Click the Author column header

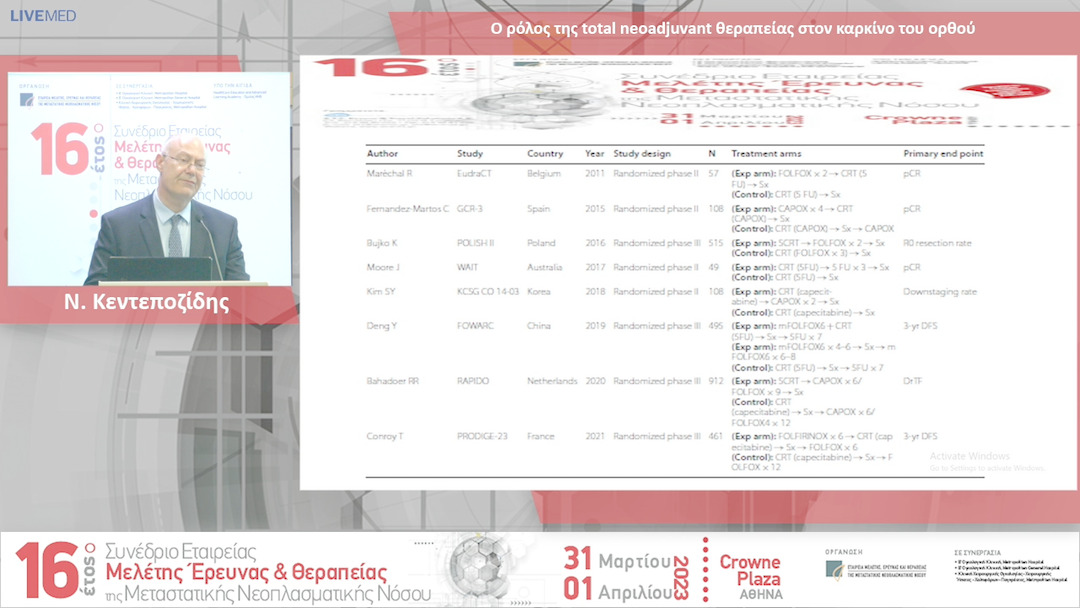382,154
